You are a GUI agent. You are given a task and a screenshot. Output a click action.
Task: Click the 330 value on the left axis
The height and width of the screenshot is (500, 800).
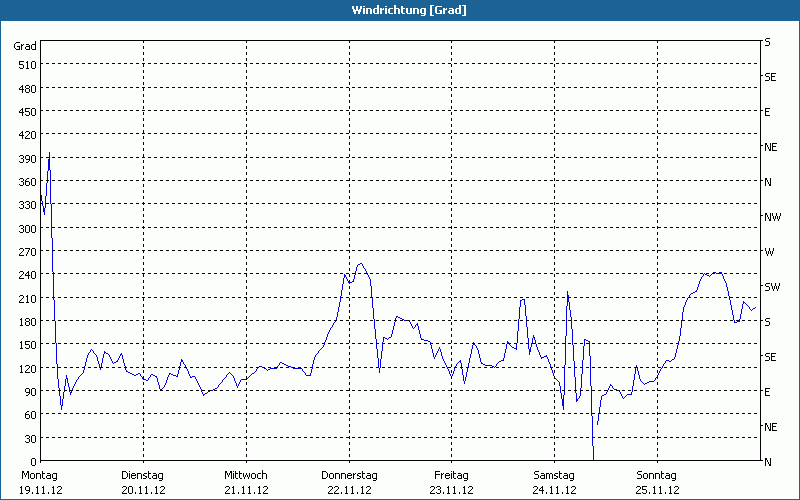point(28,205)
